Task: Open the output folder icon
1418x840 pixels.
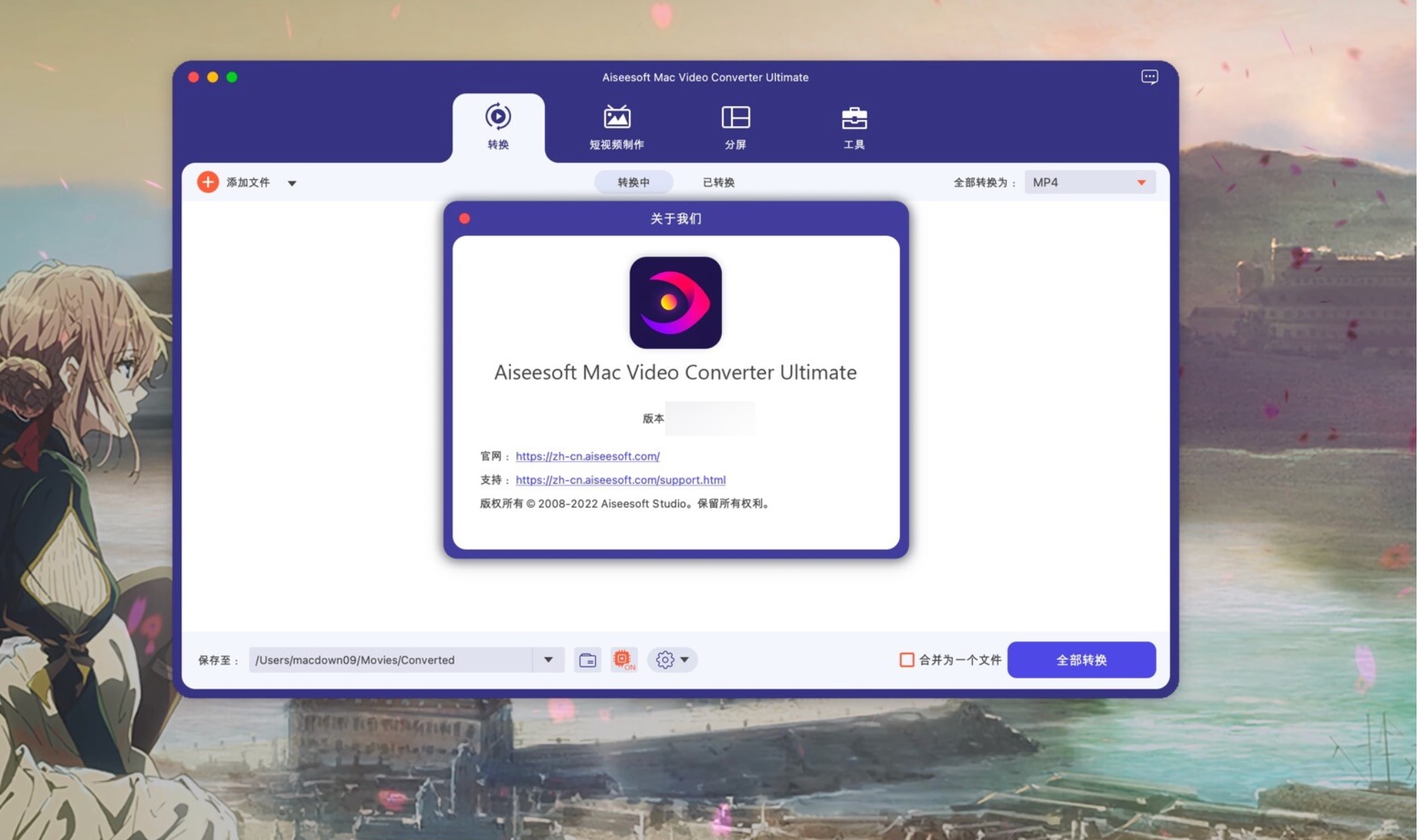Action: pyautogui.click(x=587, y=659)
